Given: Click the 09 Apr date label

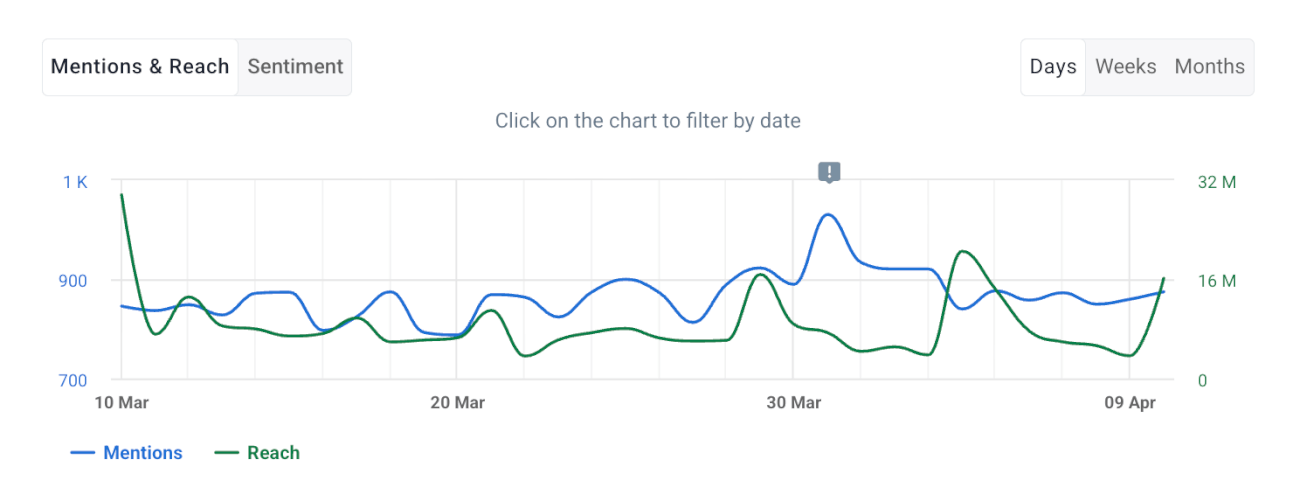Looking at the screenshot, I should 1129,403.
